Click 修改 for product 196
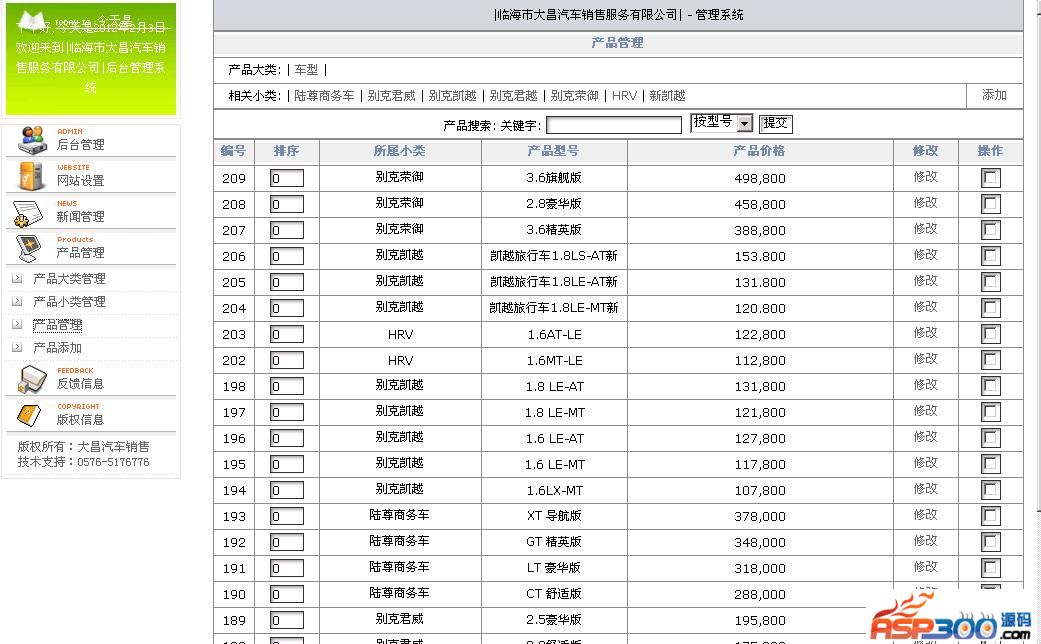This screenshot has width=1041, height=644. (925, 437)
